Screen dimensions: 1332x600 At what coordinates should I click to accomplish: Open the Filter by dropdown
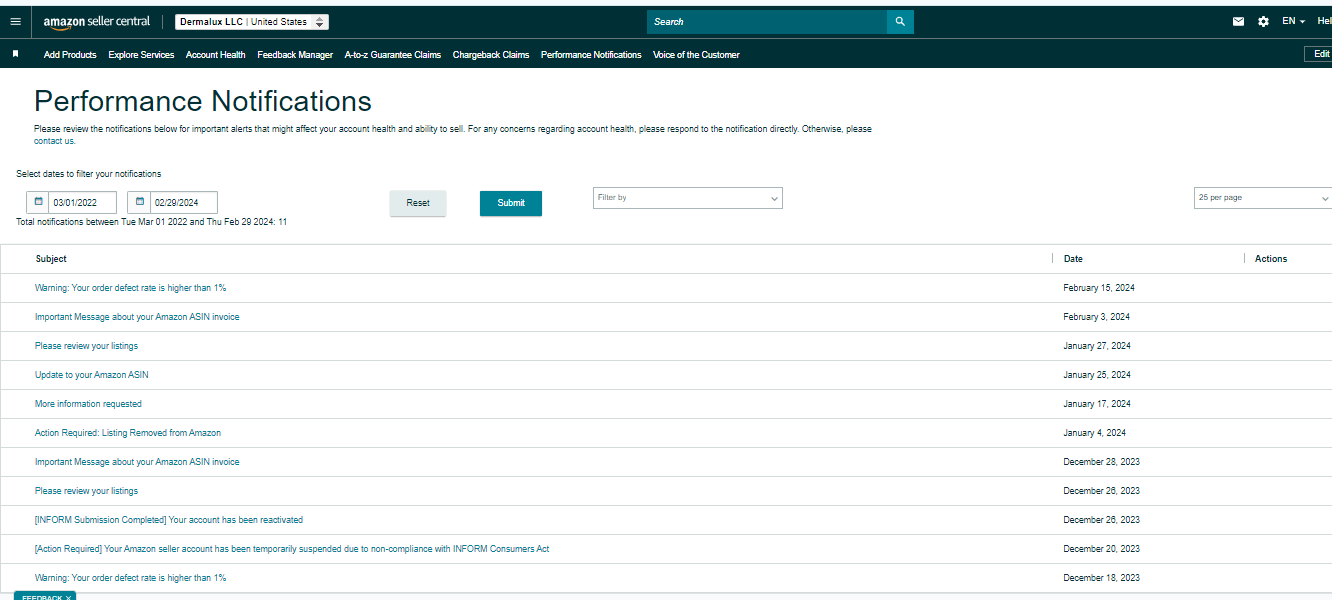pyautogui.click(x=688, y=198)
